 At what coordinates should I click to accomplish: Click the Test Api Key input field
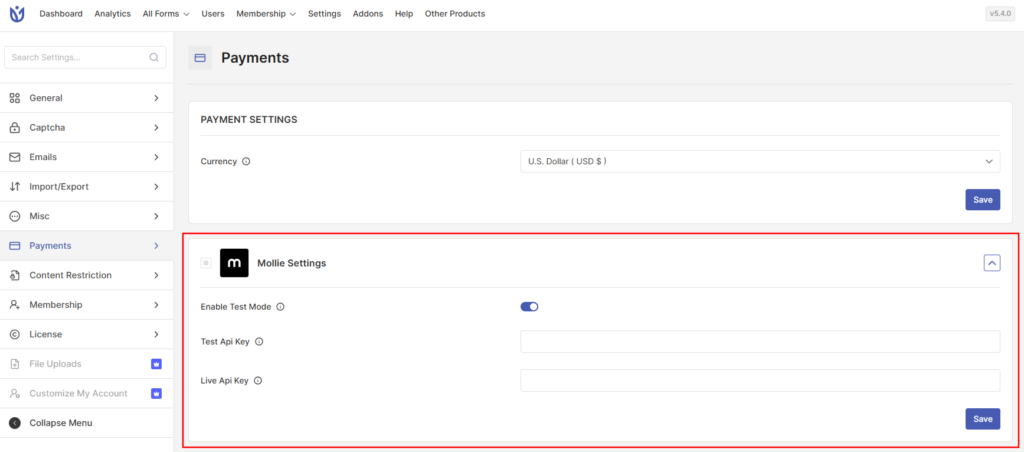760,342
